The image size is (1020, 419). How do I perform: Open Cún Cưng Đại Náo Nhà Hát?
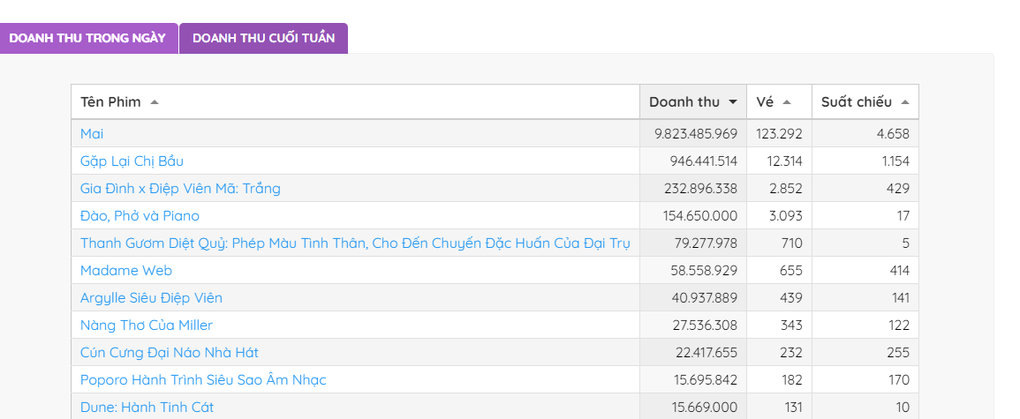pos(169,352)
